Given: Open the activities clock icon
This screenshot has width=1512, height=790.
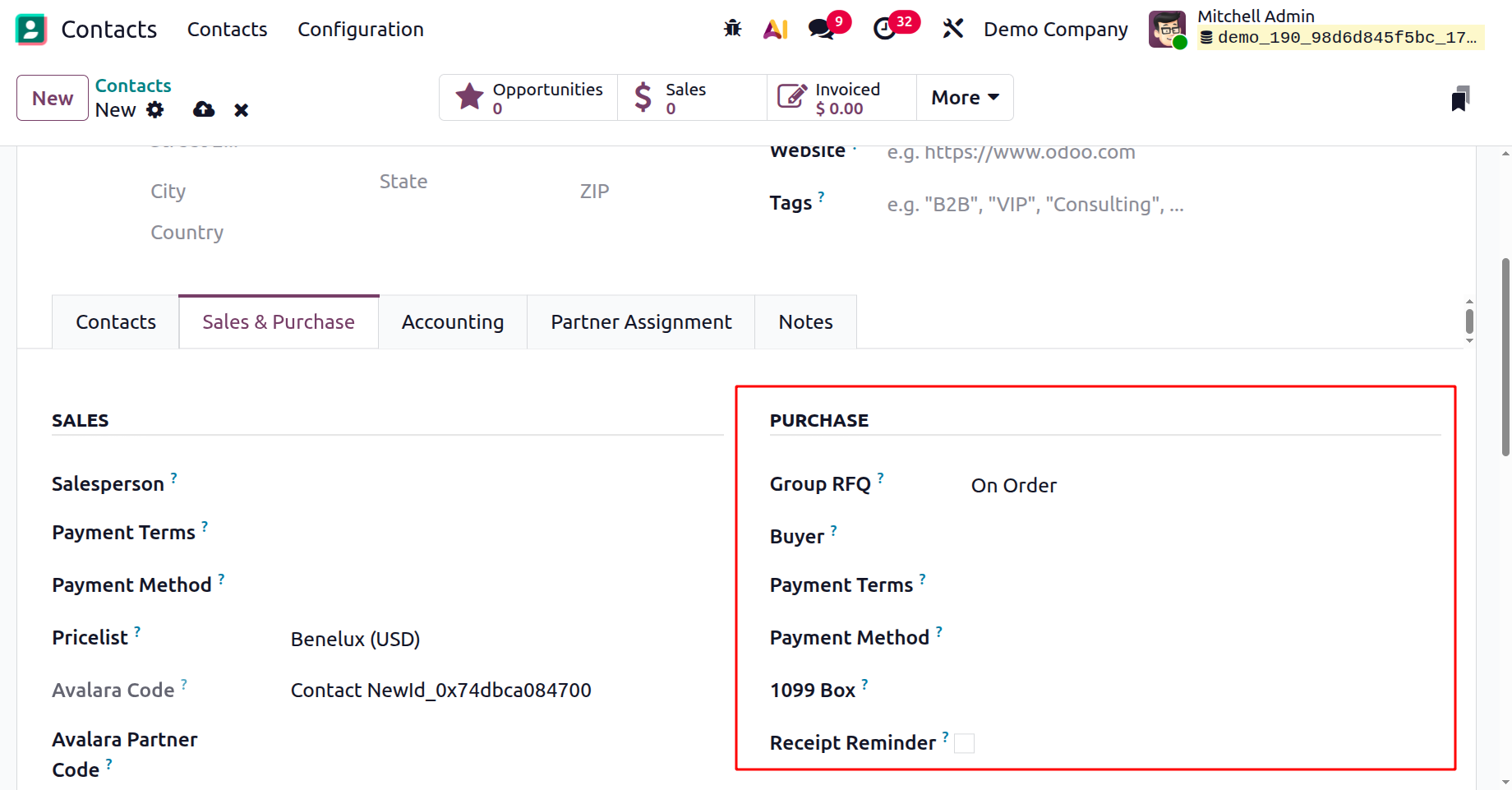Looking at the screenshot, I should point(884,30).
